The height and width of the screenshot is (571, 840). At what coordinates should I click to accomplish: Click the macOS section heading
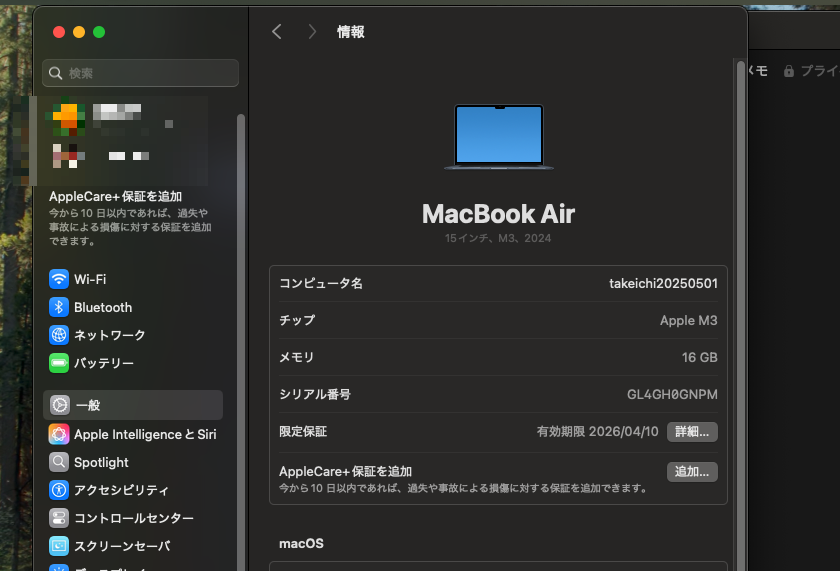(301, 544)
